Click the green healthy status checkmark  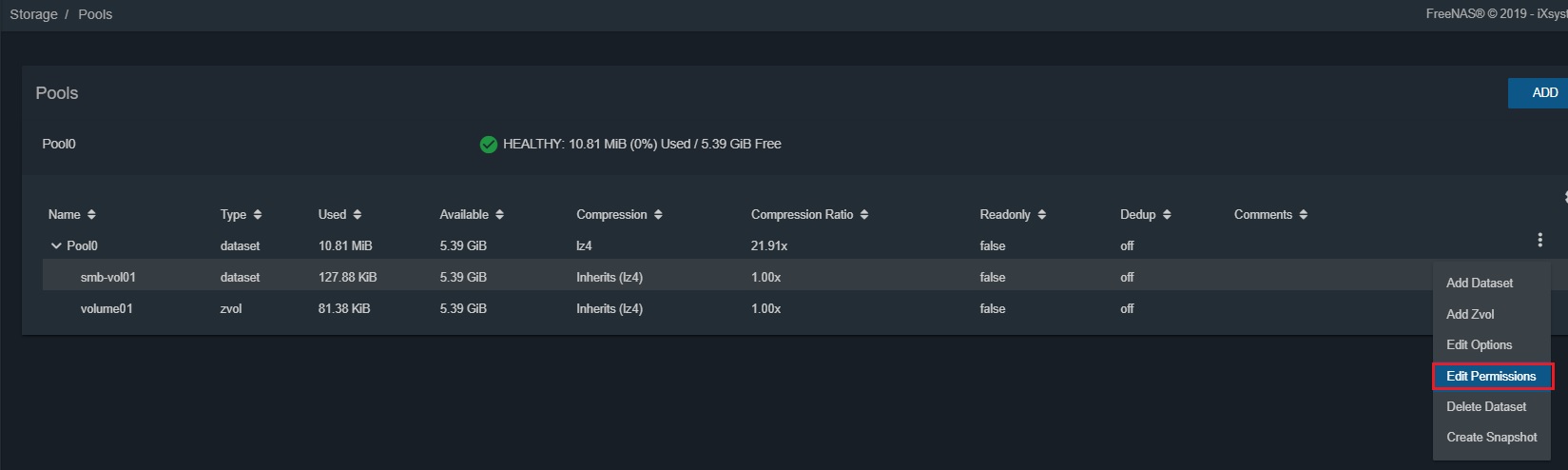click(489, 145)
